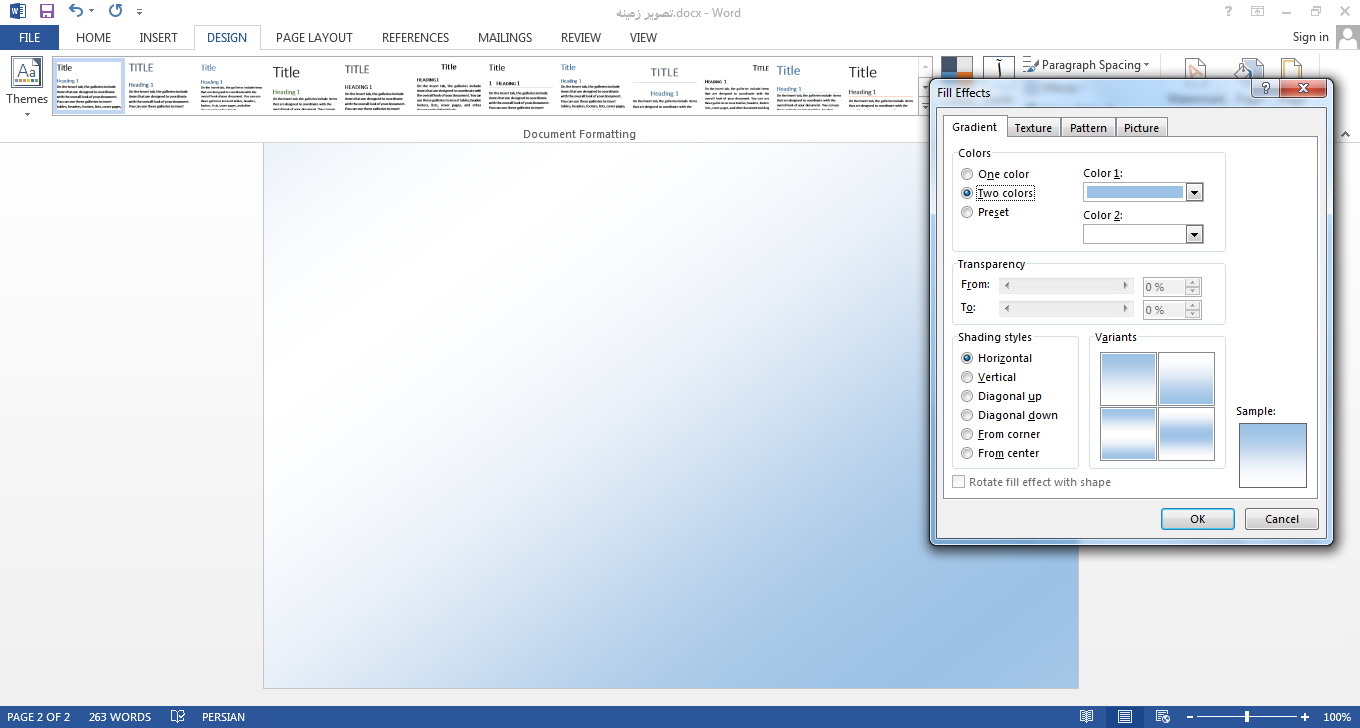Click the account avatar icon beside Sign in
1360x728 pixels.
pyautogui.click(x=1346, y=38)
